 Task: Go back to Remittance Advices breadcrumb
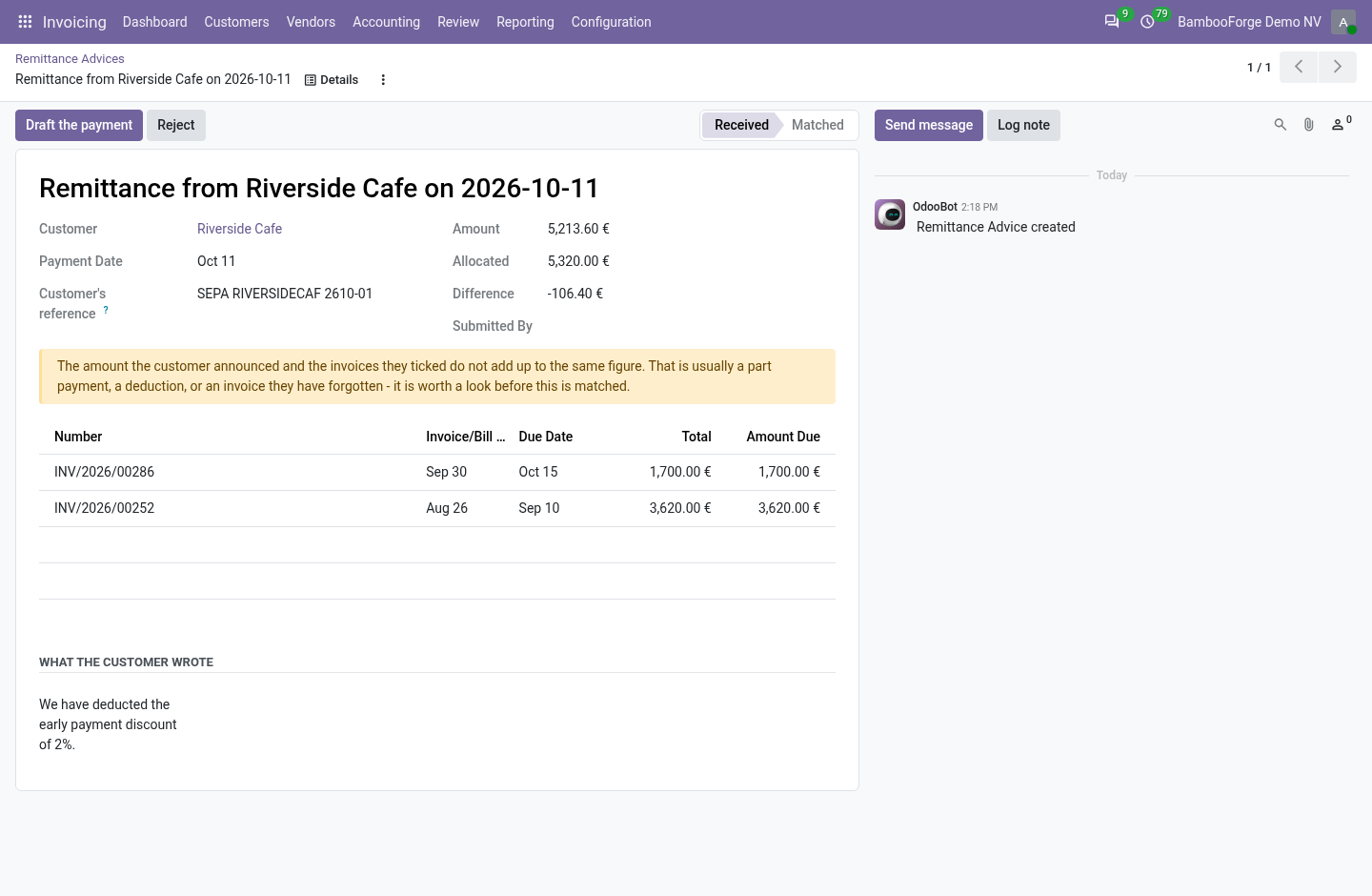70,59
